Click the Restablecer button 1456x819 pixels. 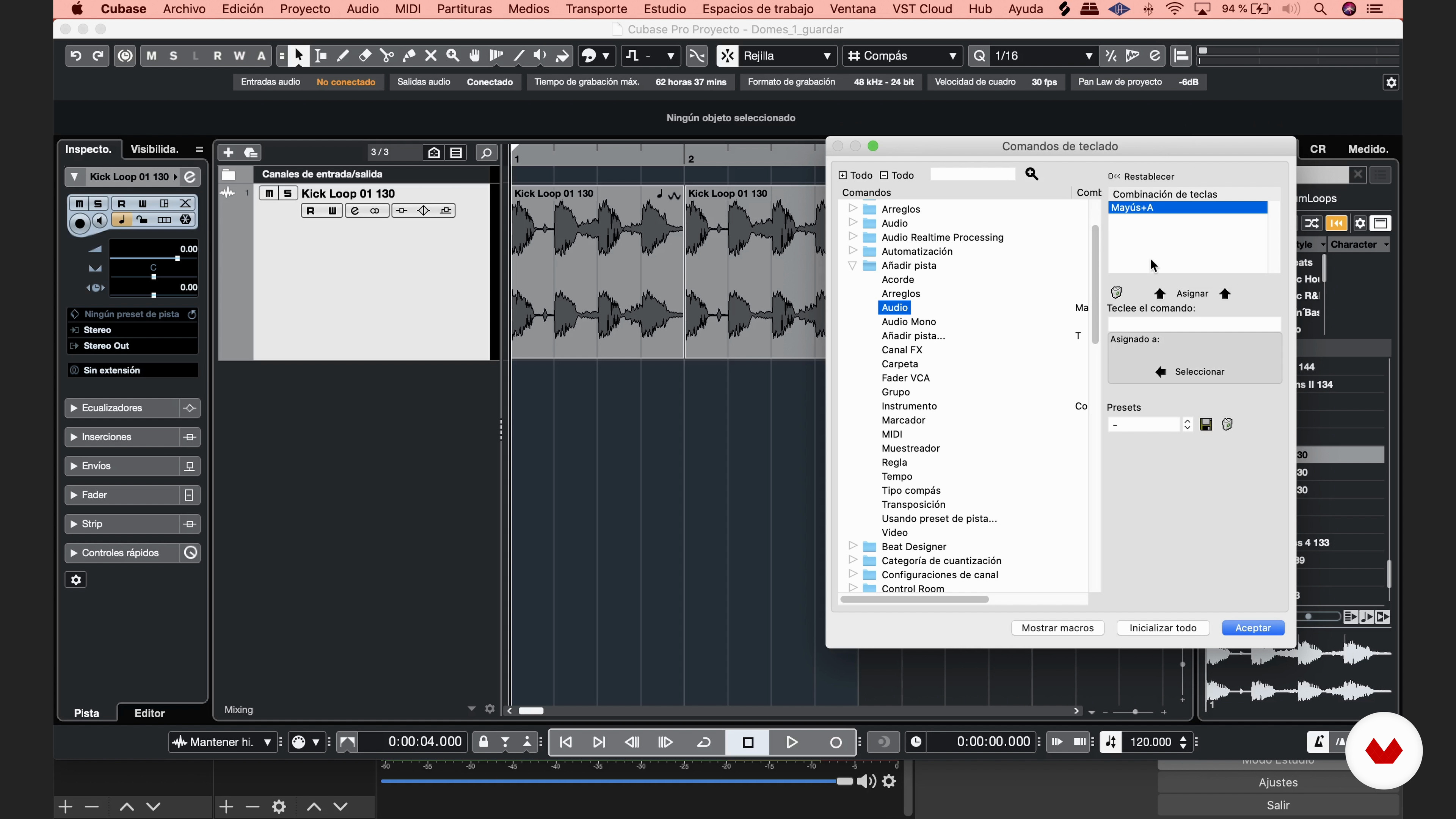tap(1141, 176)
